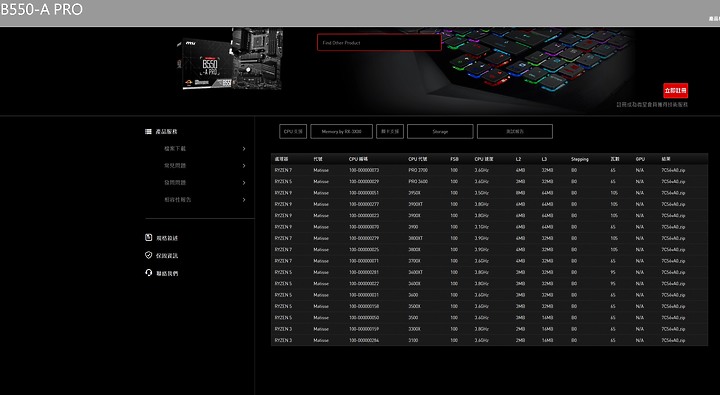Download 7C56vA0.zip in the 3100 row
The width and height of the screenshot is (720, 395).
click(673, 340)
